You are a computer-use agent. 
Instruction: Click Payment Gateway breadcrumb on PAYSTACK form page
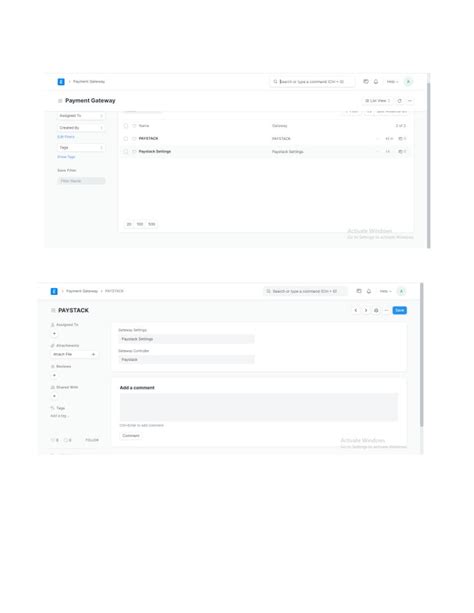82,291
